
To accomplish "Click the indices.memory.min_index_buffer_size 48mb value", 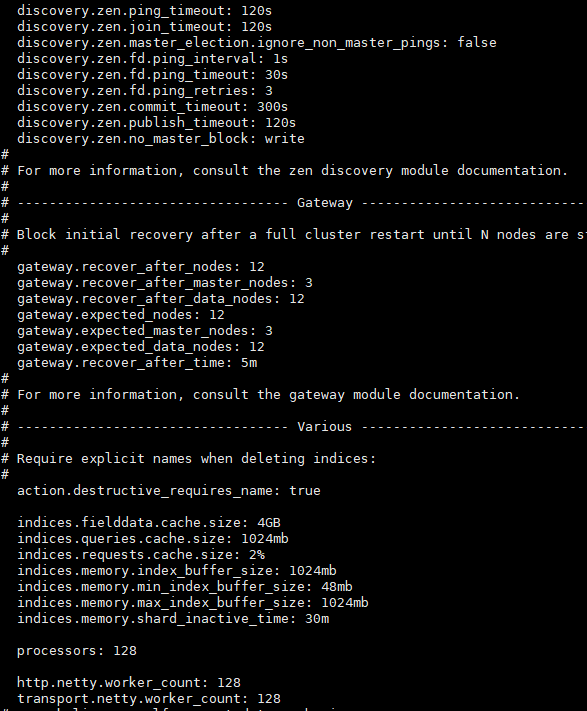I will pyautogui.click(x=337, y=587).
